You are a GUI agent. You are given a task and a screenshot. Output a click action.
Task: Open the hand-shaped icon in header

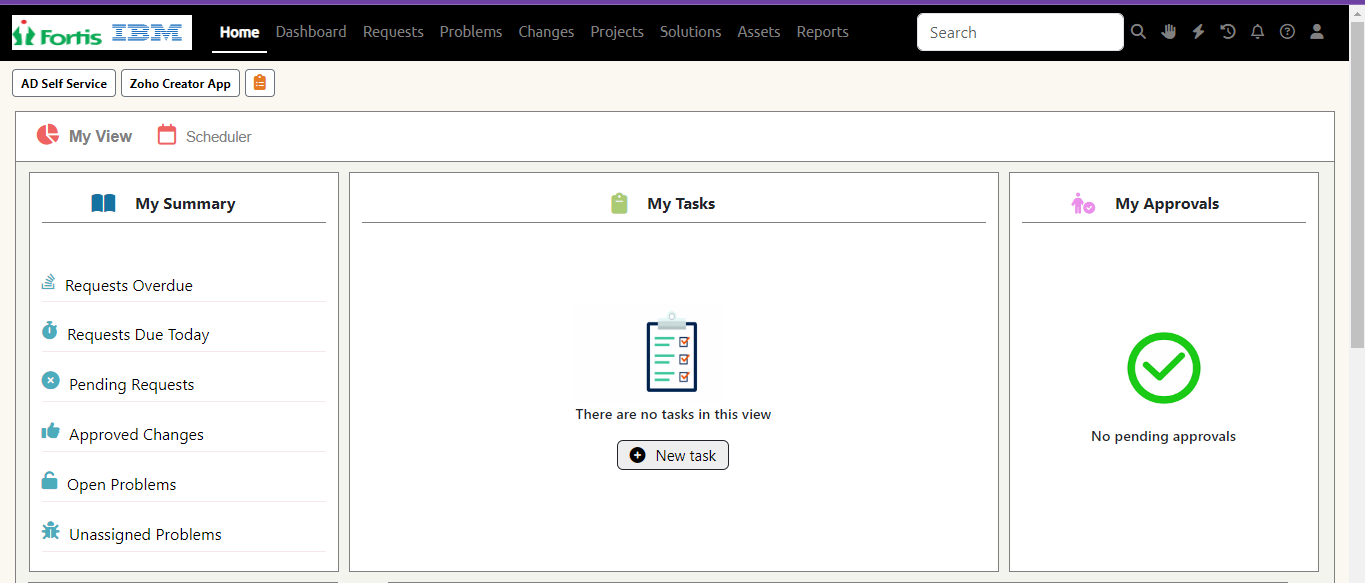pyautogui.click(x=1169, y=32)
